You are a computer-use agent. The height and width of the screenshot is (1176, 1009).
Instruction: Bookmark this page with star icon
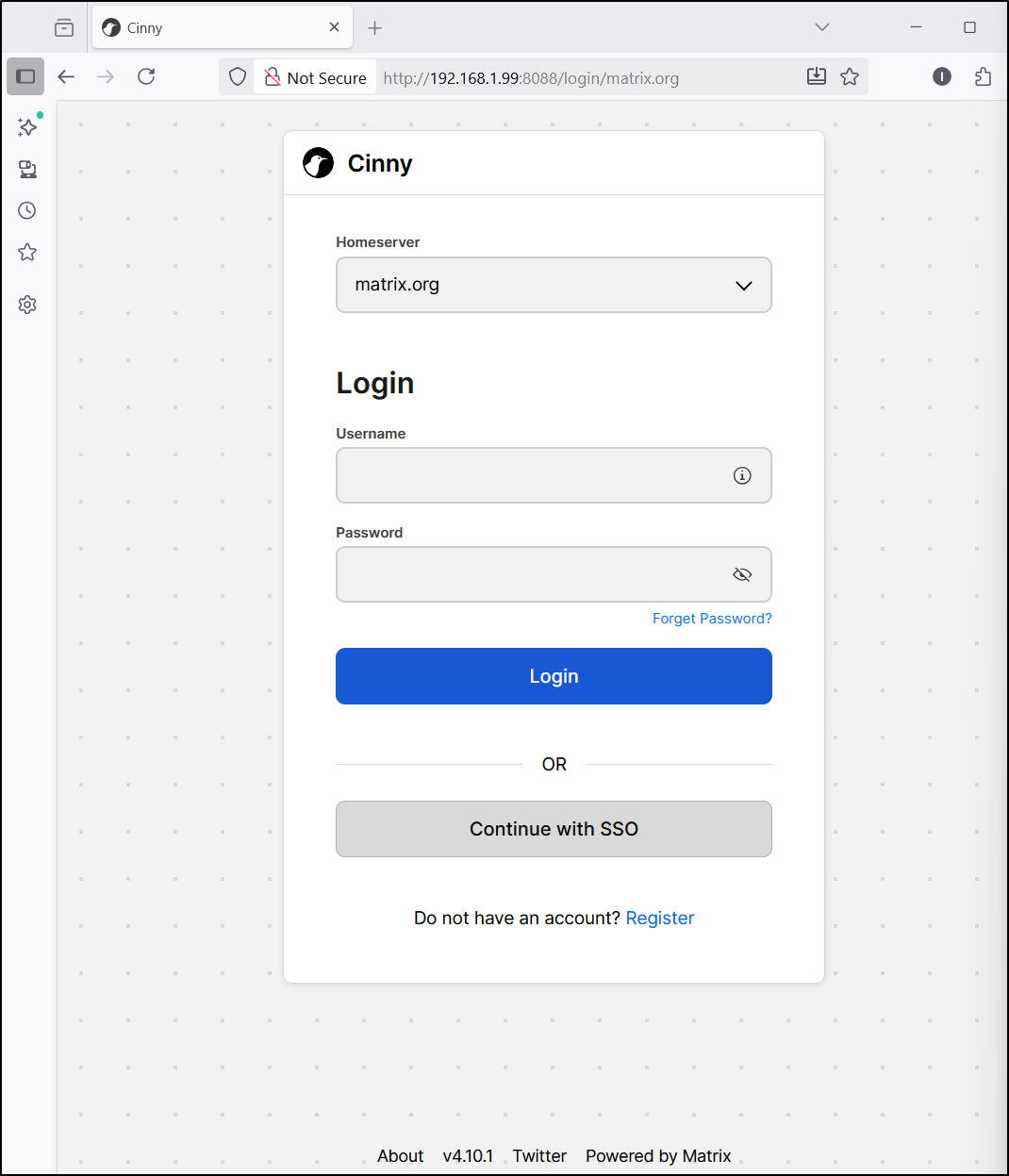pyautogui.click(x=850, y=76)
